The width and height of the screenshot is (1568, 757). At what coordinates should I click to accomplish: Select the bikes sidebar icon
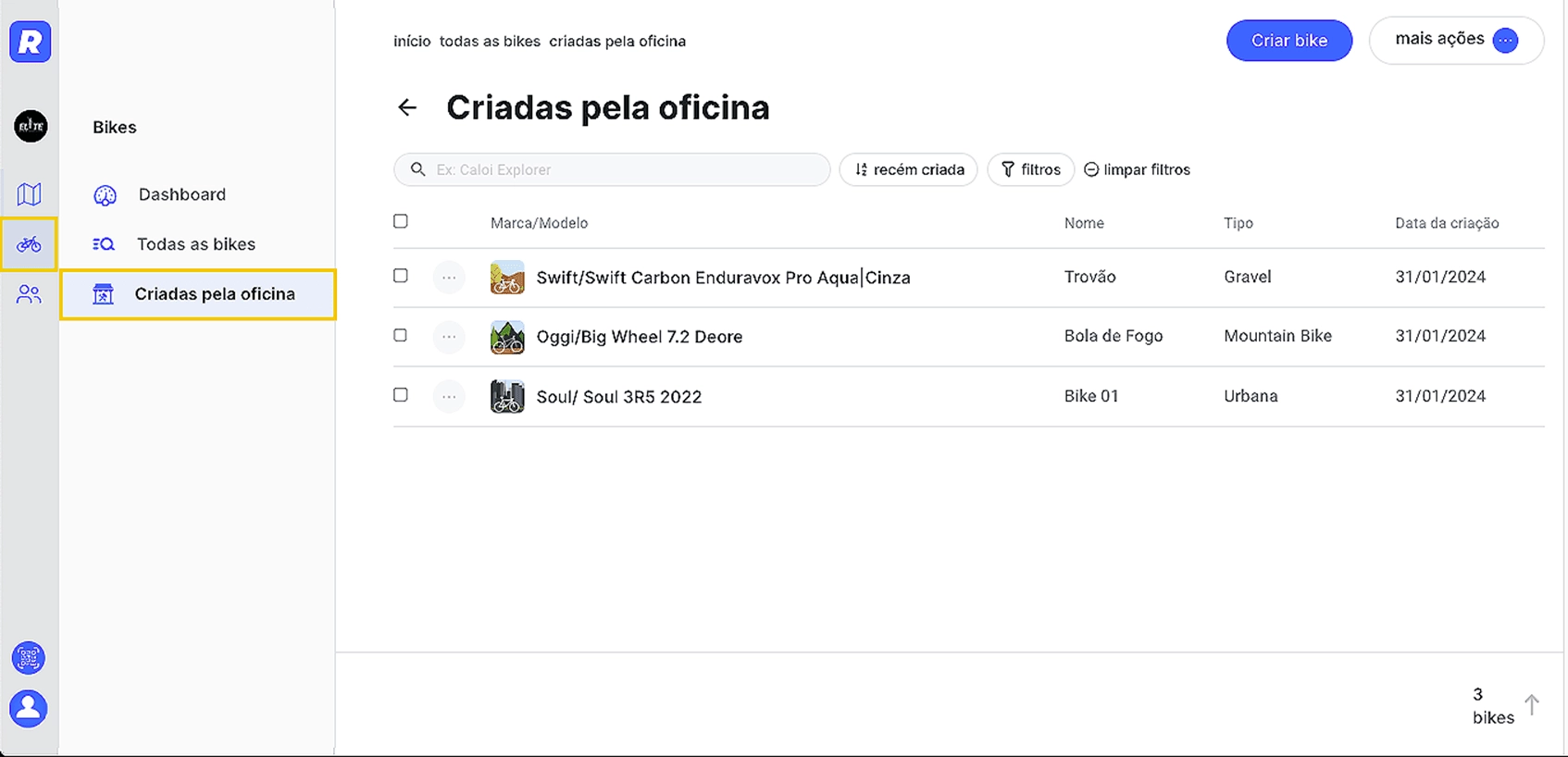[x=30, y=244]
